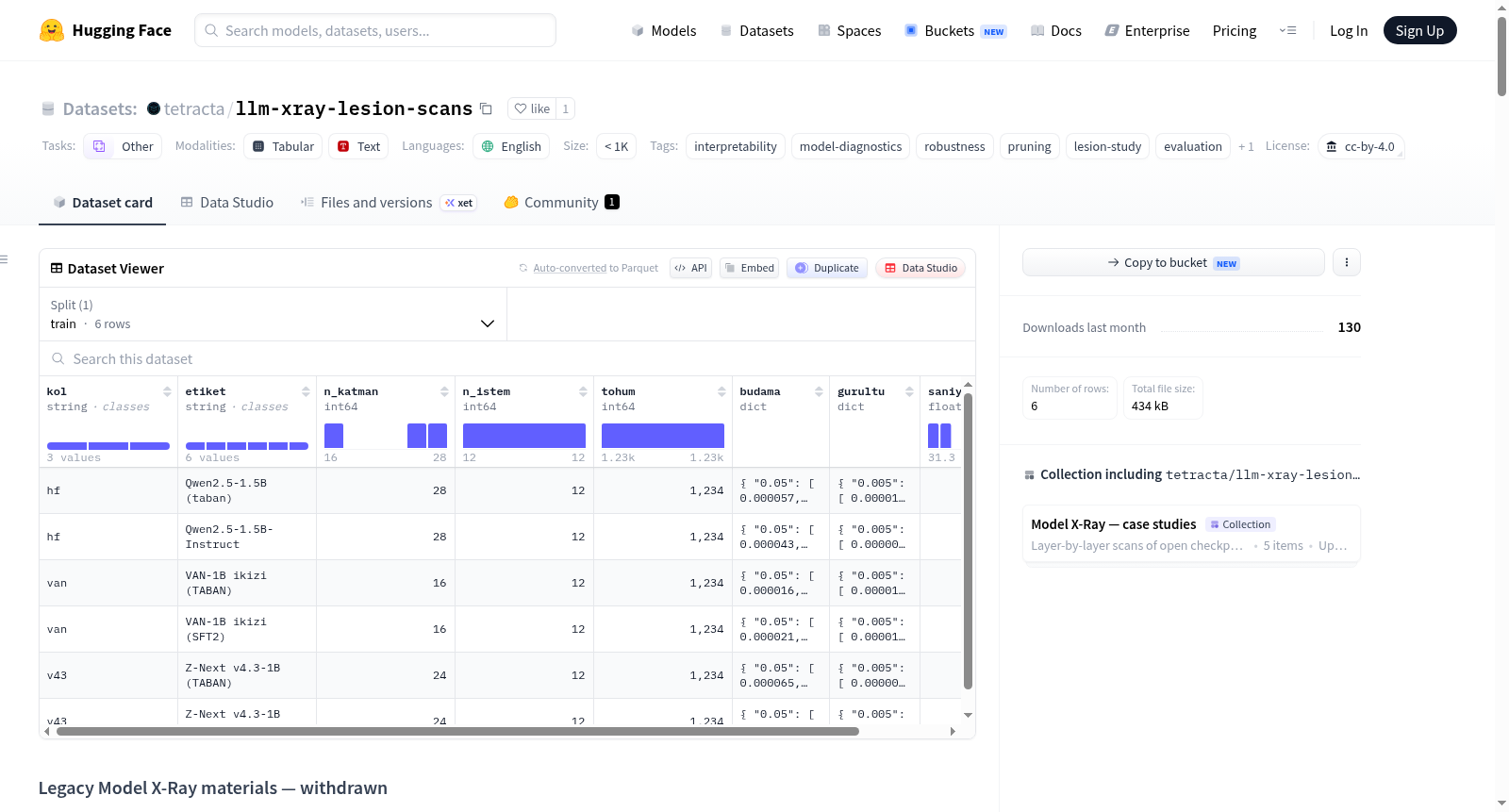Click the API button
The image size is (1509, 812).
click(690, 268)
